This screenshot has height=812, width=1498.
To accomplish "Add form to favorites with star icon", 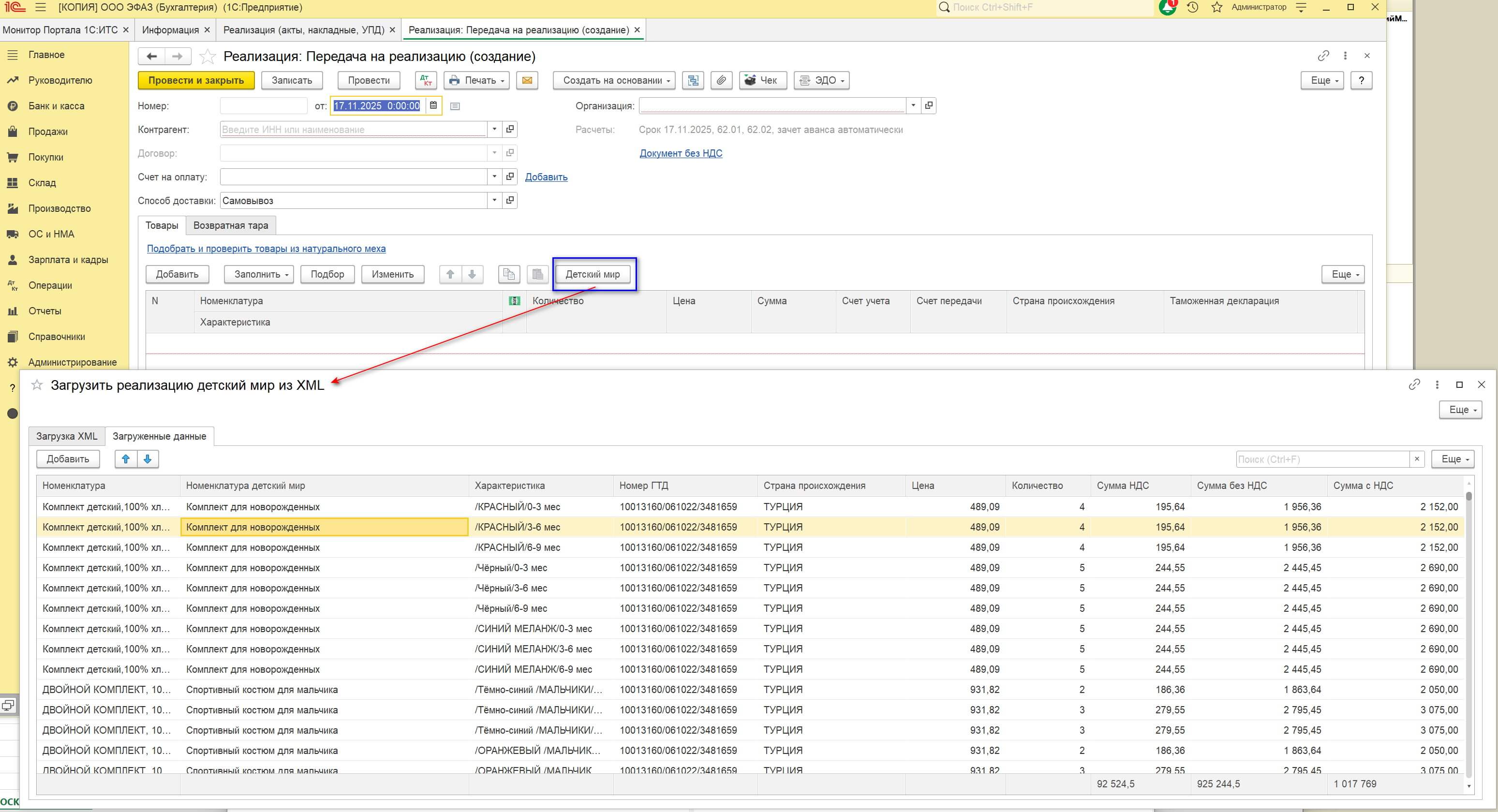I will [208, 57].
